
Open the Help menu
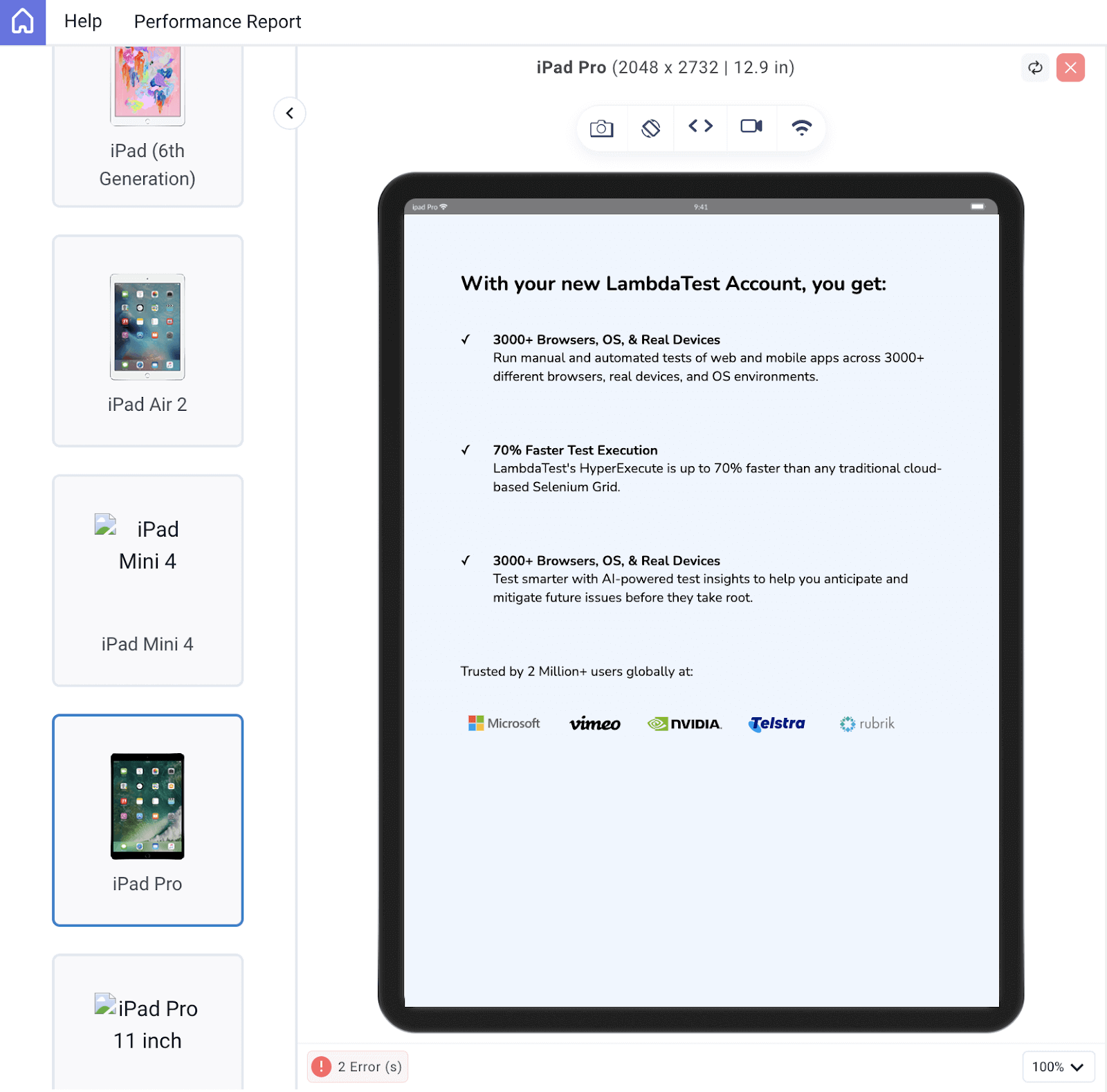coord(83,21)
